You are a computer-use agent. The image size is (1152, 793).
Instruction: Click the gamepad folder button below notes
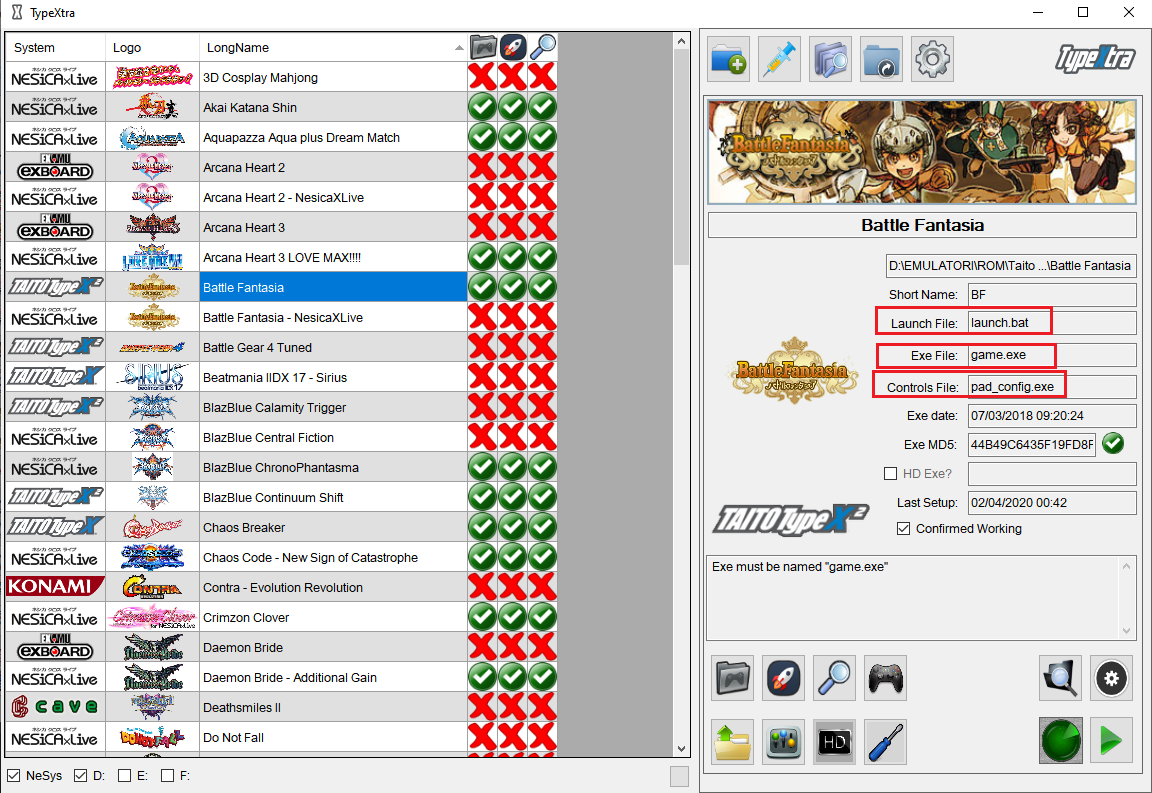(x=732, y=678)
